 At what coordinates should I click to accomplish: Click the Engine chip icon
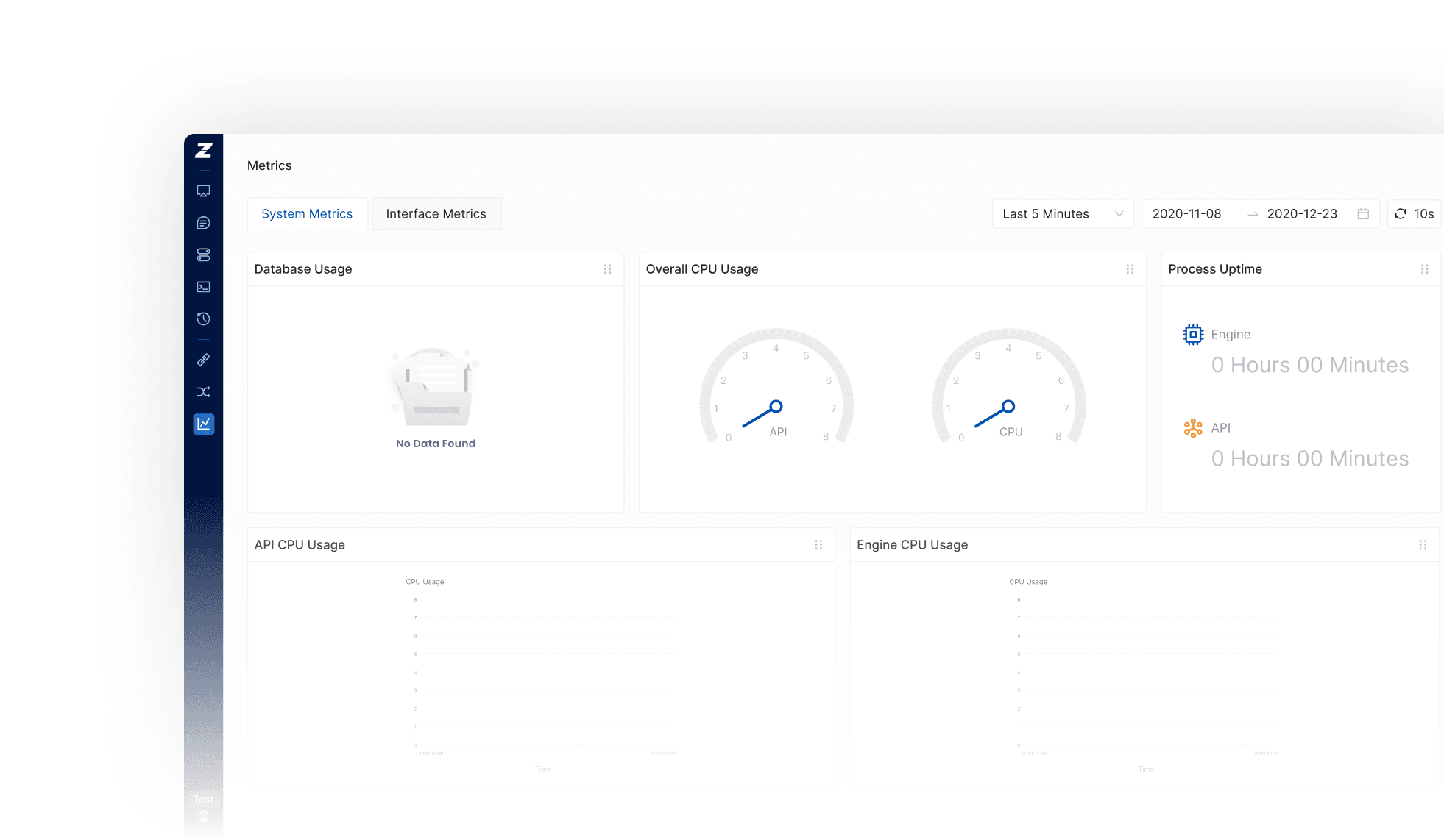point(1193,335)
